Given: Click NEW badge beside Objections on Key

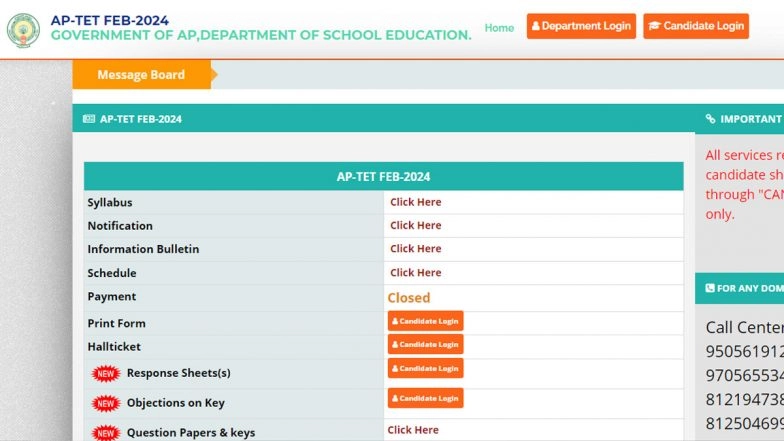Looking at the screenshot, I should pyautogui.click(x=106, y=404).
